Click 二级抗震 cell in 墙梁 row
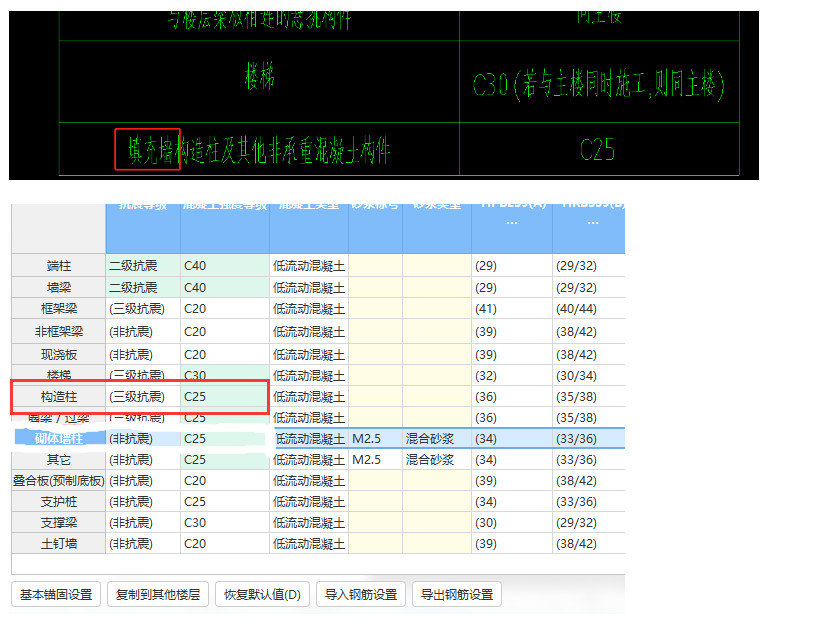The height and width of the screenshot is (626, 813). click(143, 287)
